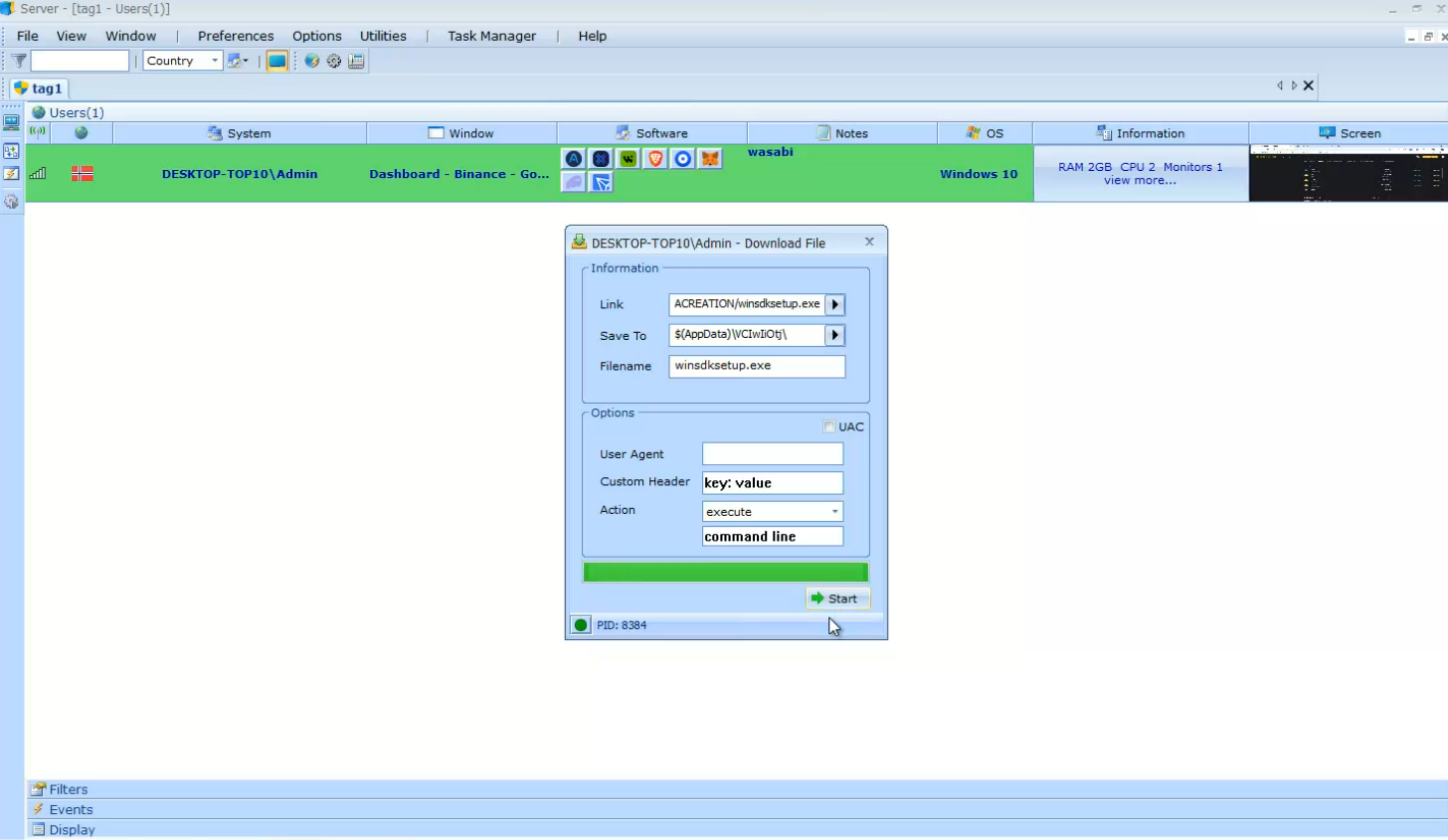Click the Custom Header 'key: value' field
Image resolution: width=1448 pixels, height=840 pixels.
pos(773,483)
